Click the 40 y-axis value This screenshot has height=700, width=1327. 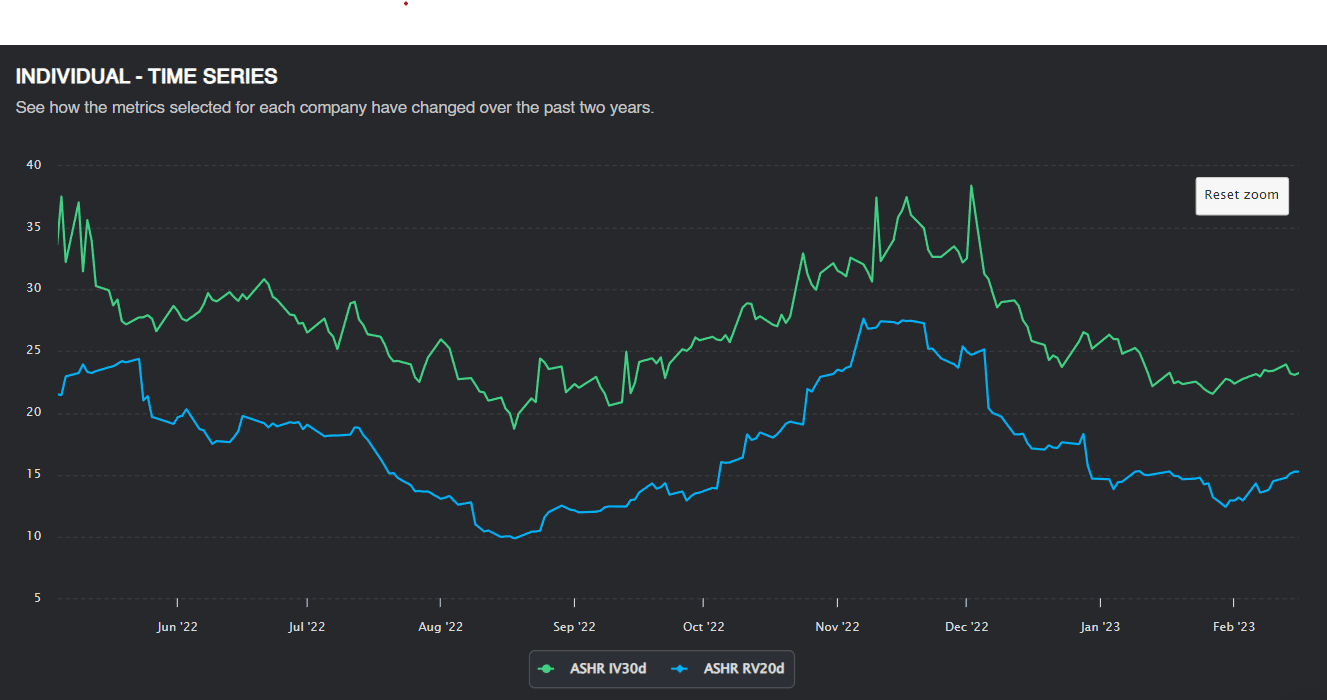tap(34, 165)
